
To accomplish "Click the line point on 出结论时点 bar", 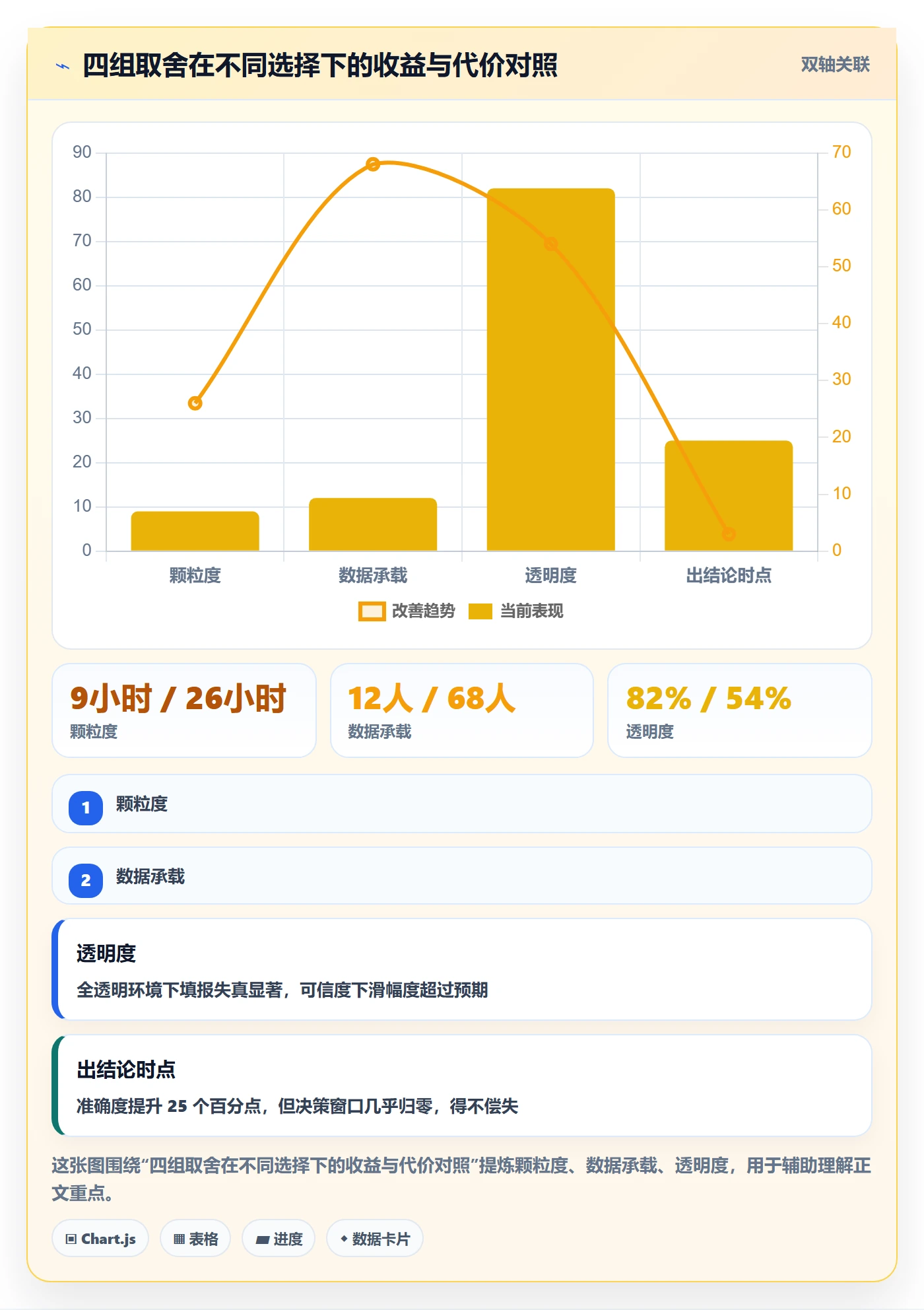I will click(x=729, y=534).
